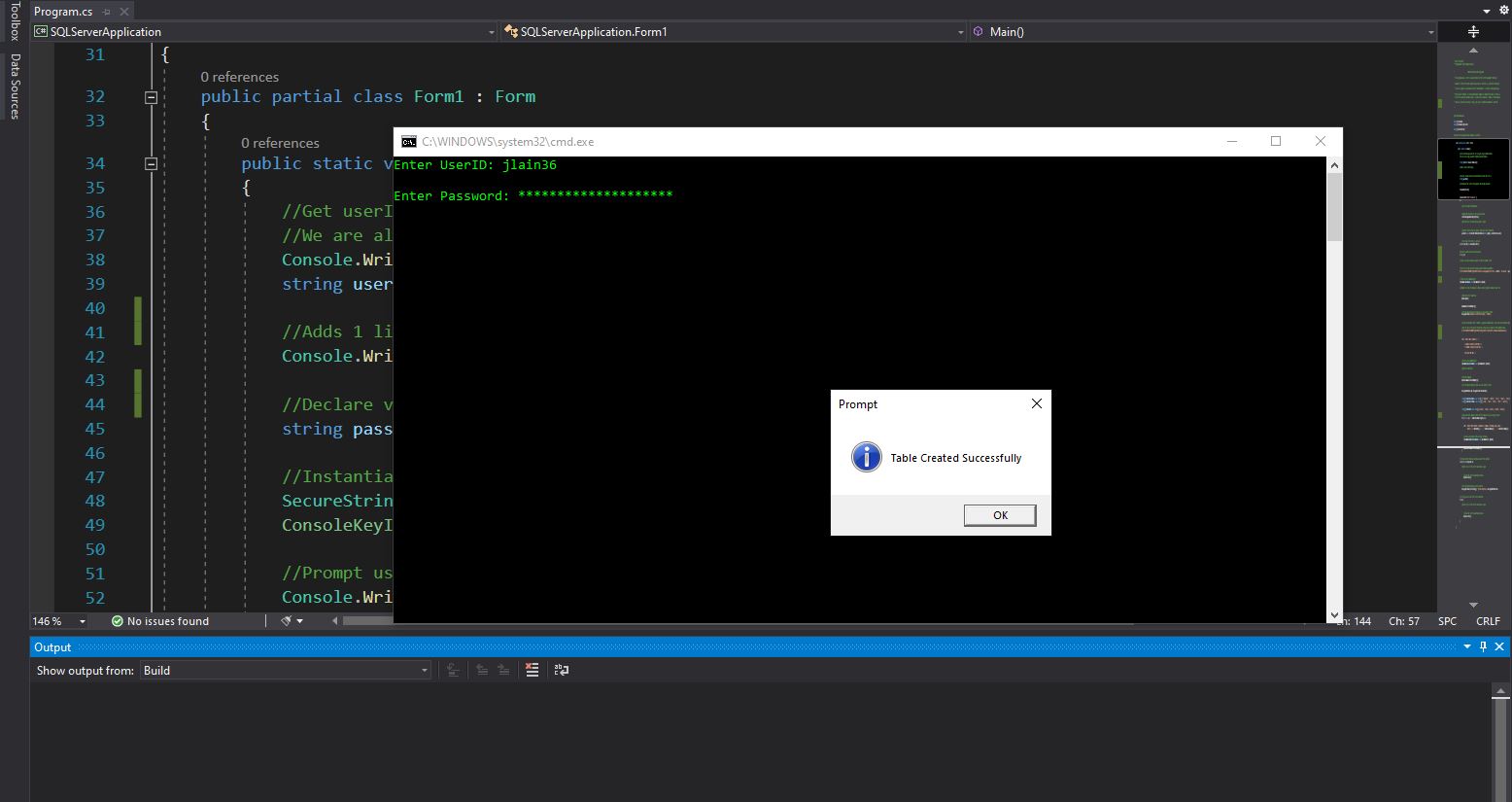Click the CRLF line ending indicator
The height and width of the screenshot is (802, 1512).
(1488, 621)
